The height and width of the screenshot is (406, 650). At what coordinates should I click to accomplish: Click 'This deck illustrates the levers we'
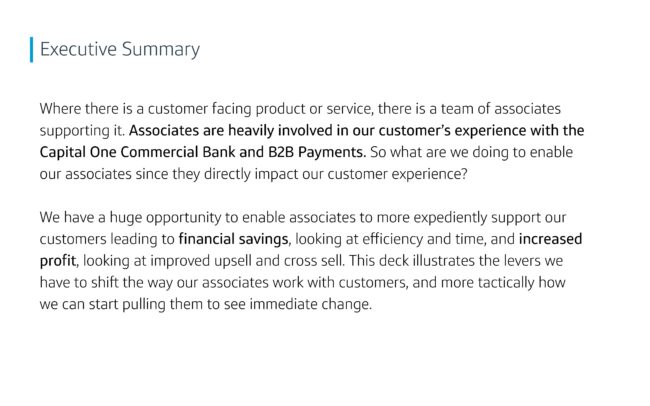tap(456, 261)
